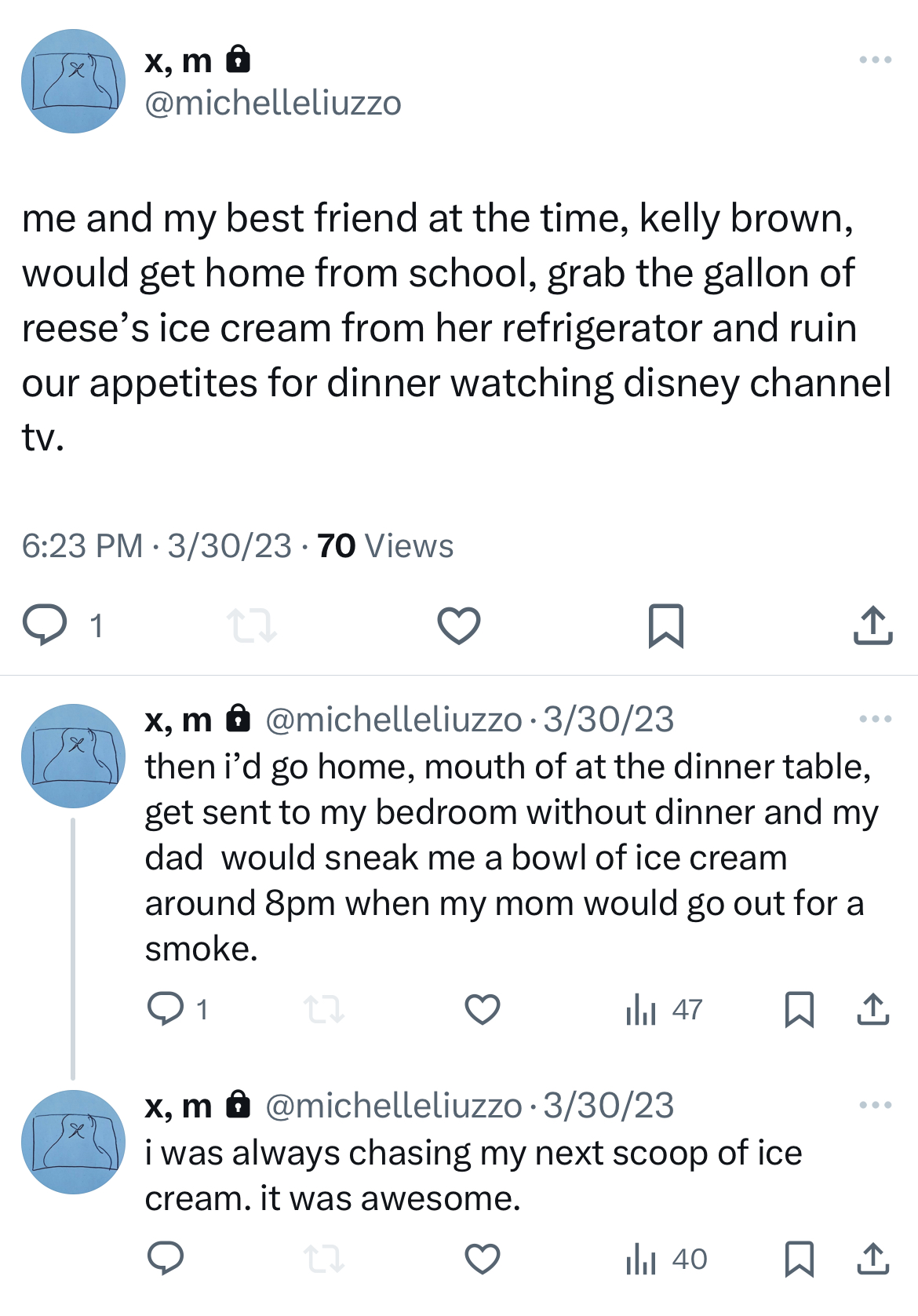Open more options on chasing scoop tweet
Image resolution: width=918 pixels, height=1316 pixels.
tap(875, 1105)
